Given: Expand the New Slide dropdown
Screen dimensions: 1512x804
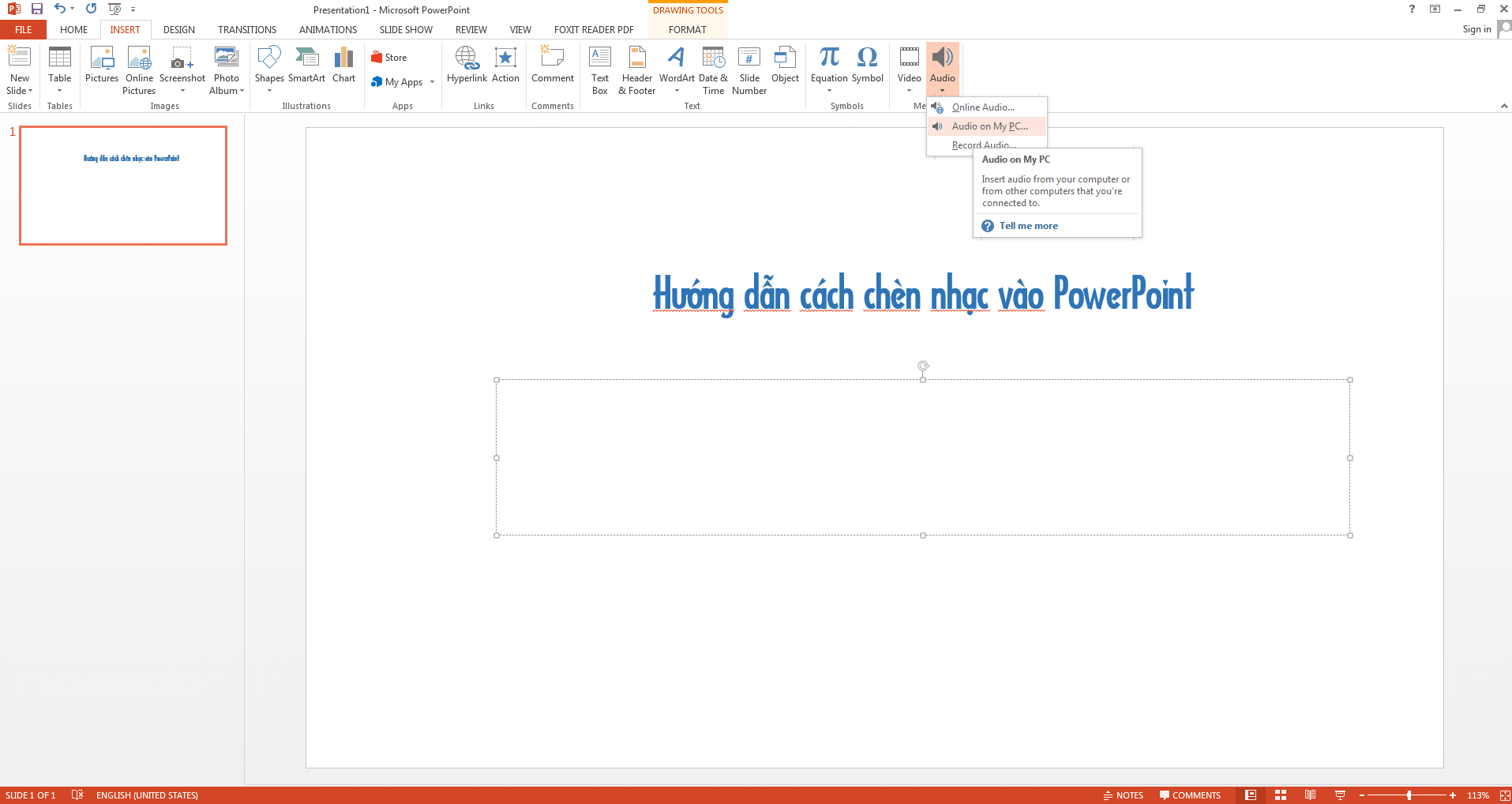Looking at the screenshot, I should [x=20, y=85].
